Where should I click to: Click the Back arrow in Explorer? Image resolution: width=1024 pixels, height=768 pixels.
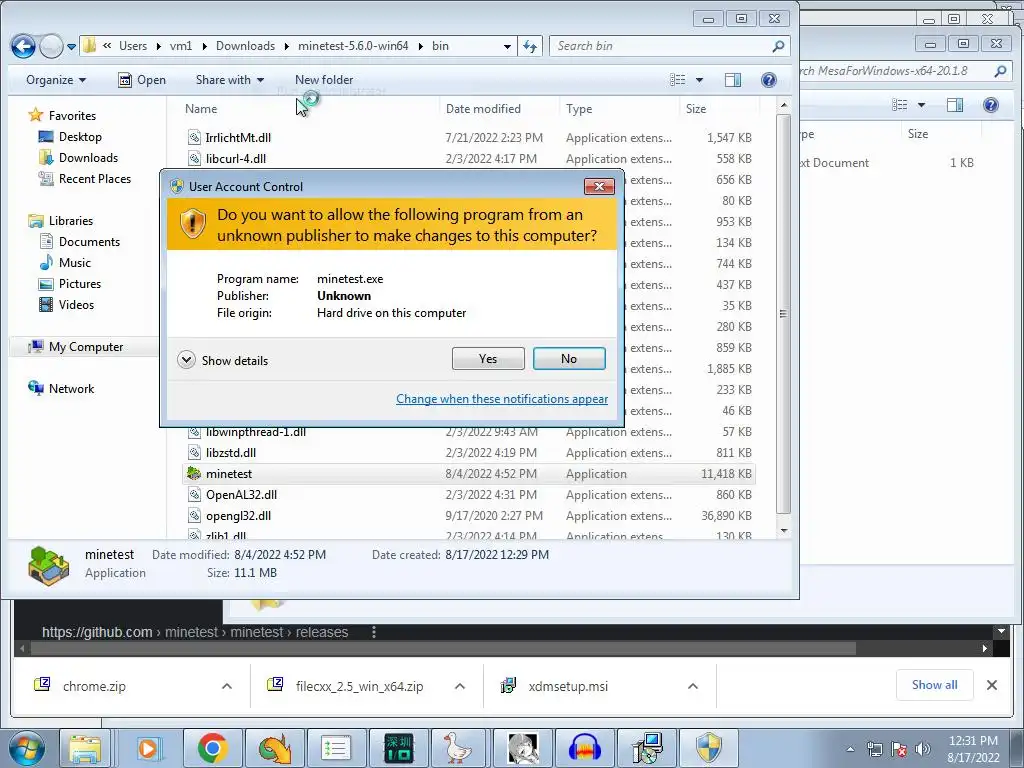(x=23, y=46)
